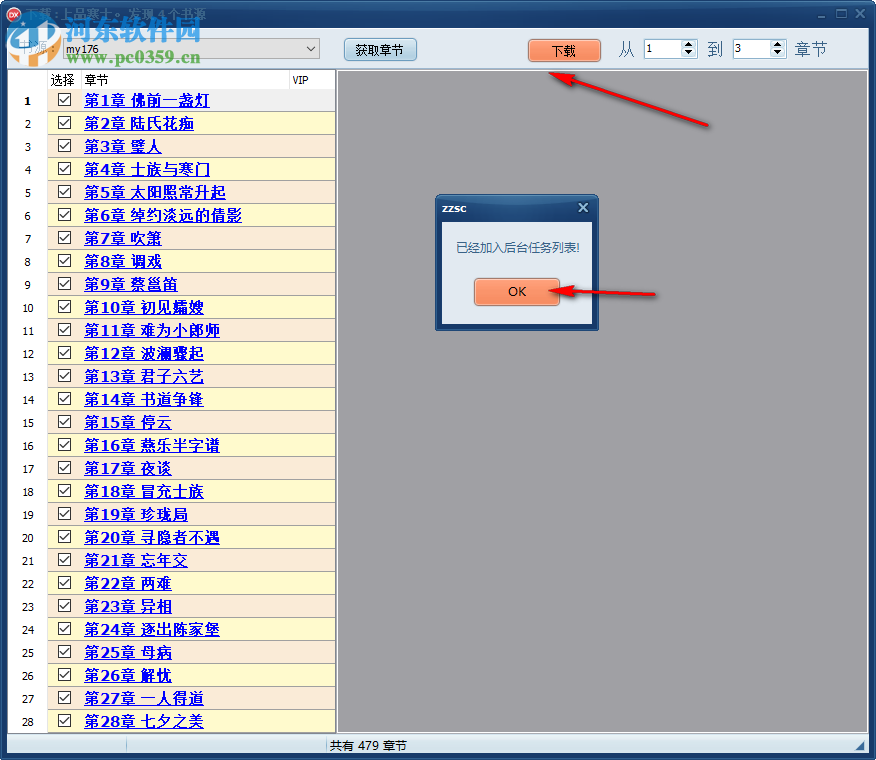Click the orange 下载 download button
This screenshot has height=760, width=876.
tap(564, 51)
